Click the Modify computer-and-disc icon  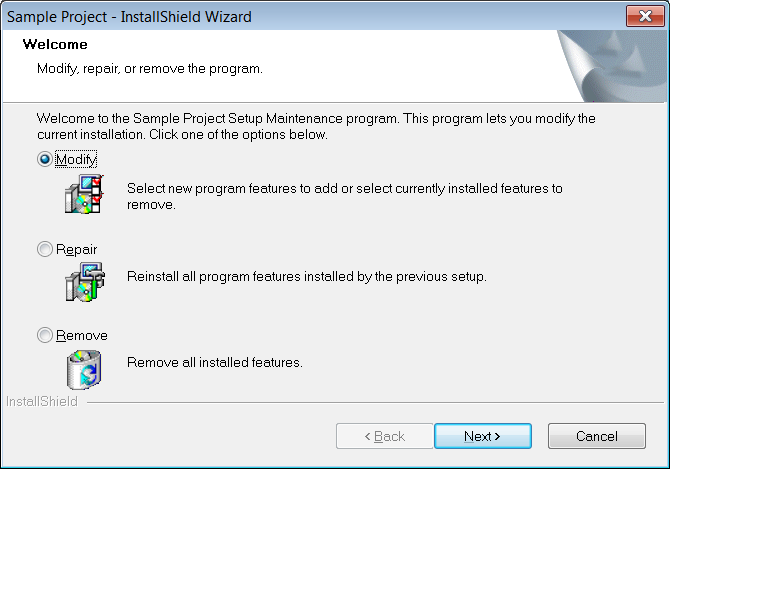[x=84, y=194]
